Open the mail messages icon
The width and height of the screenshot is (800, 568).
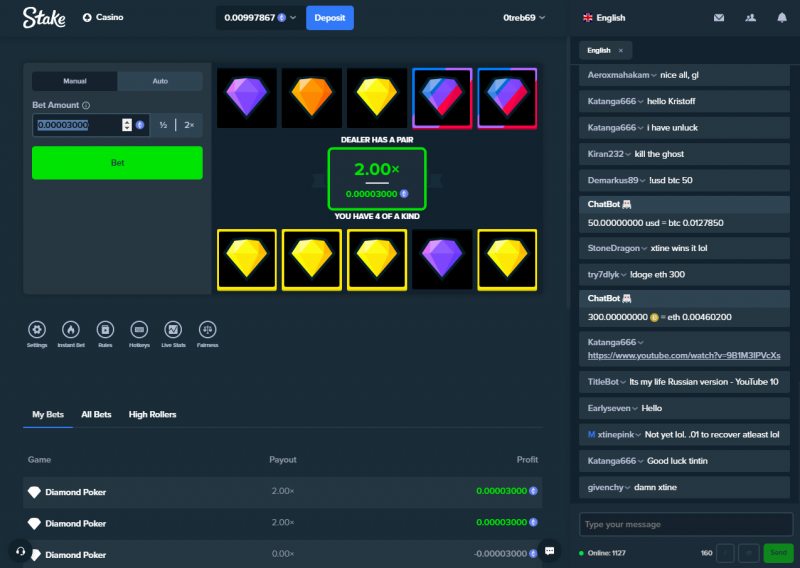pos(719,18)
